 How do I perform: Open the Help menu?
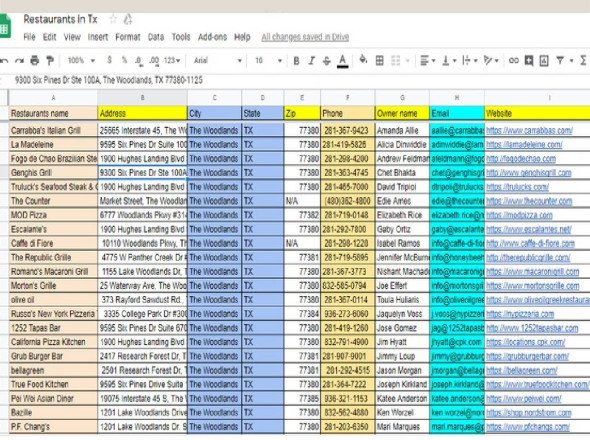(242, 37)
